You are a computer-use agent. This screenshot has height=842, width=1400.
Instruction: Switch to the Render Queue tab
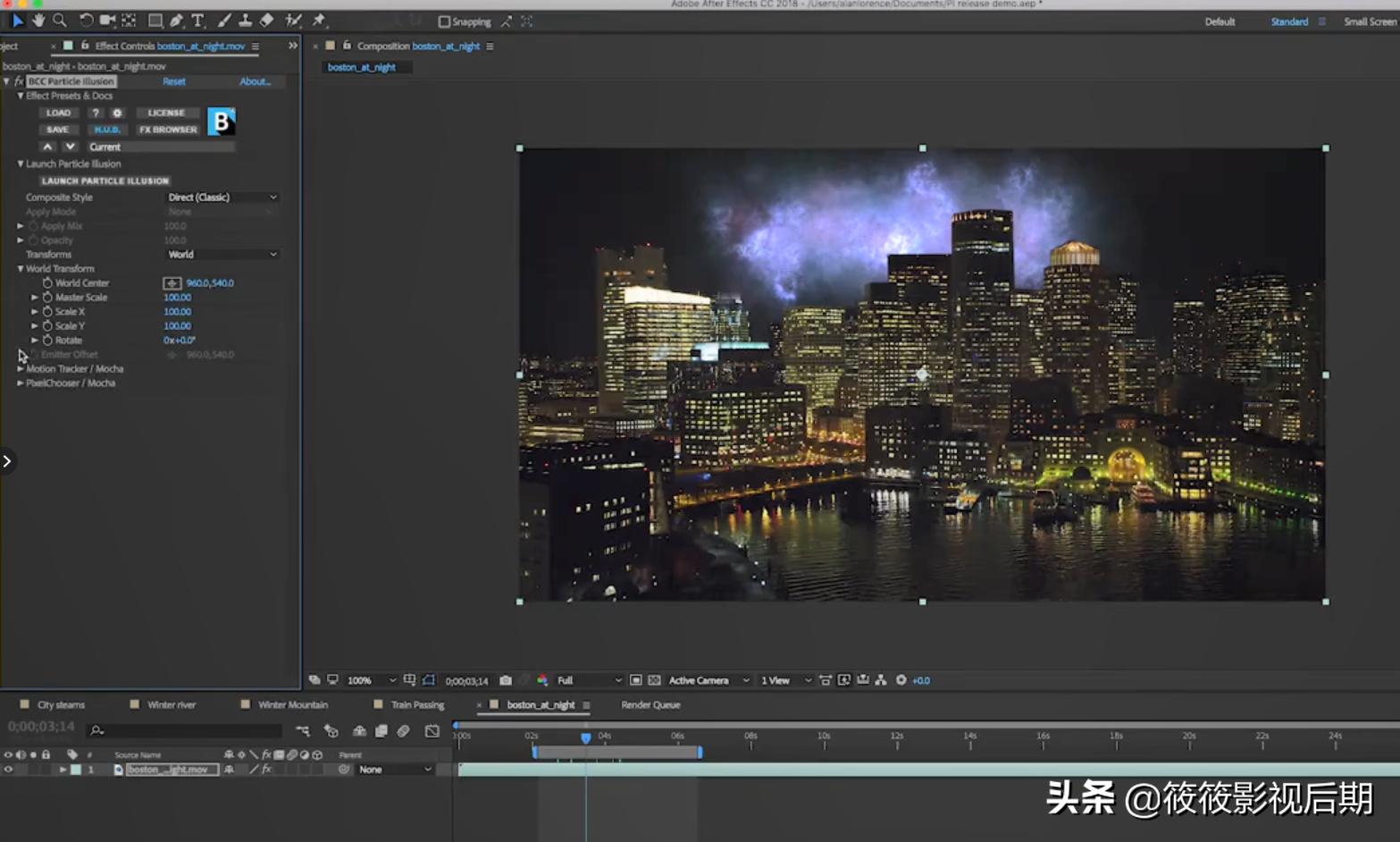(650, 705)
